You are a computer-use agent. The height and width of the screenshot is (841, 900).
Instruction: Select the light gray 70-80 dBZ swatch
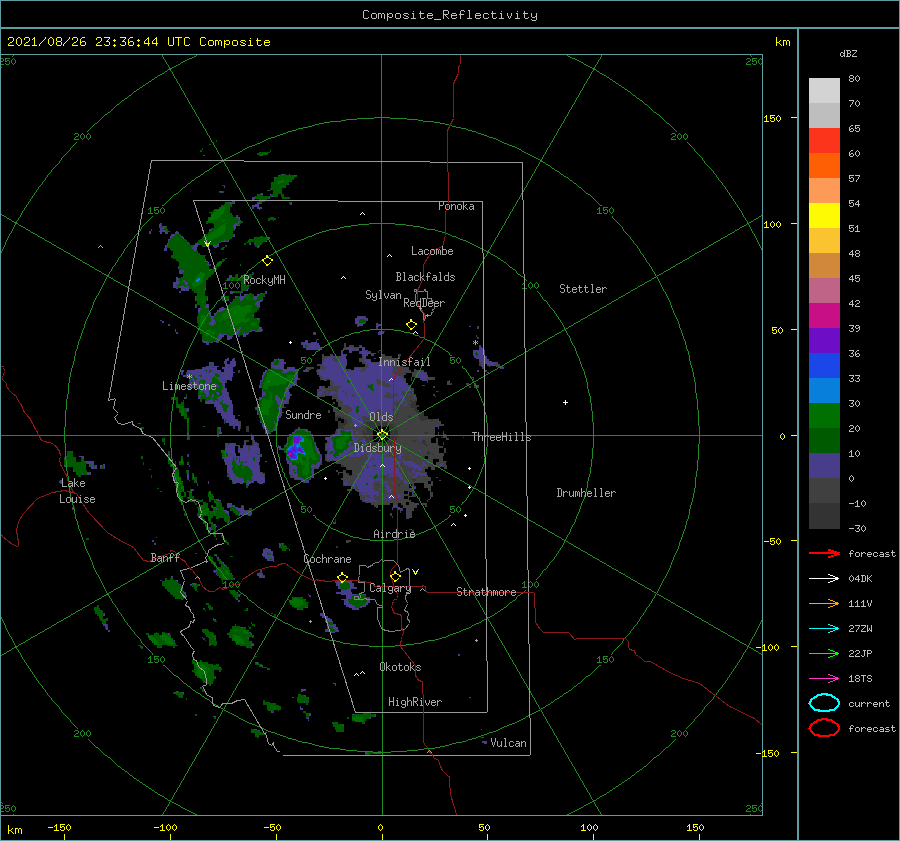pos(824,91)
